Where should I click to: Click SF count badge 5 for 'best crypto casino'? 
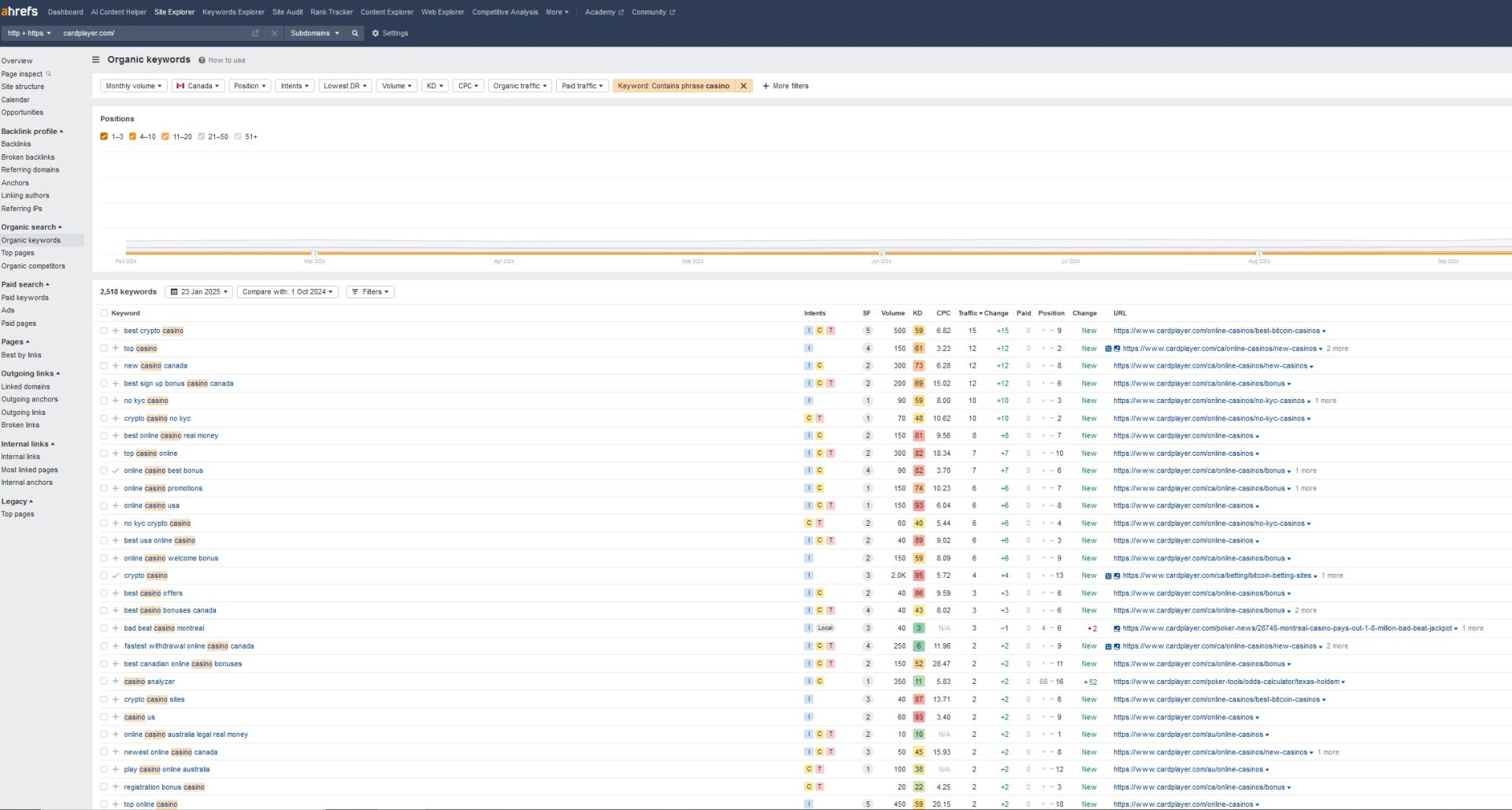click(868, 331)
